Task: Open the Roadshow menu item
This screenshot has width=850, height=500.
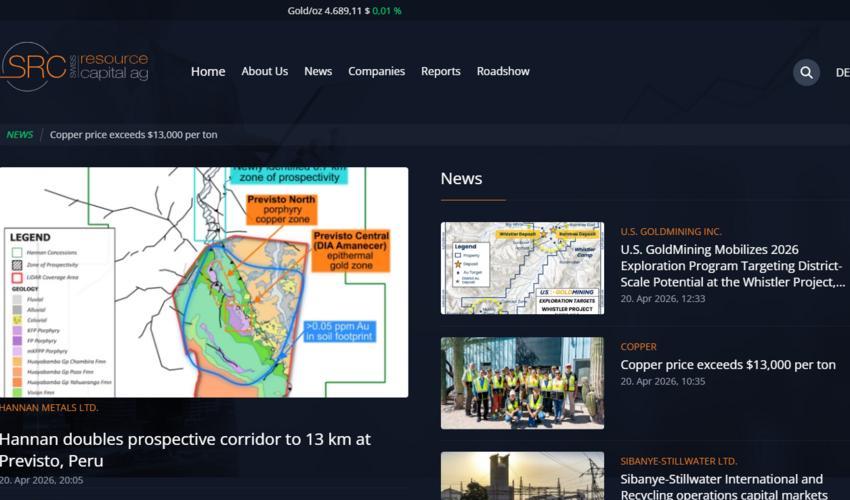Action: pos(503,71)
